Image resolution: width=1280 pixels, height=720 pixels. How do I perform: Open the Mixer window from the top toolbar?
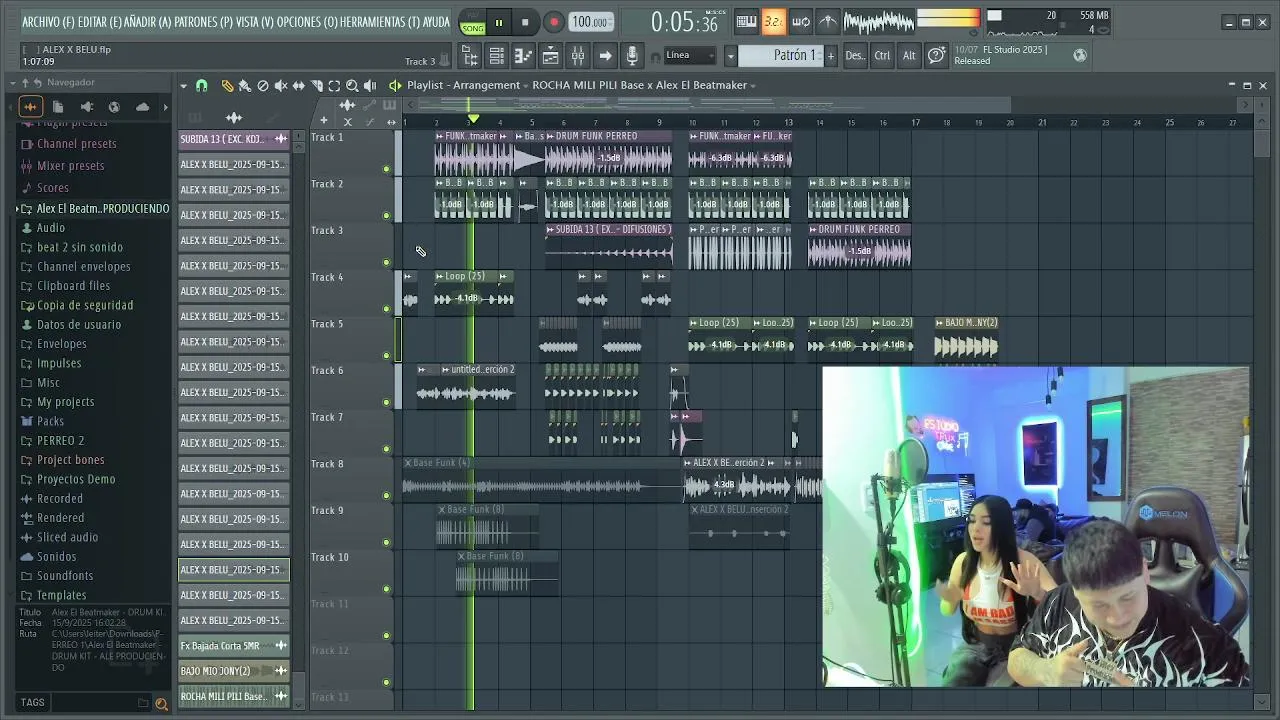coord(577,56)
